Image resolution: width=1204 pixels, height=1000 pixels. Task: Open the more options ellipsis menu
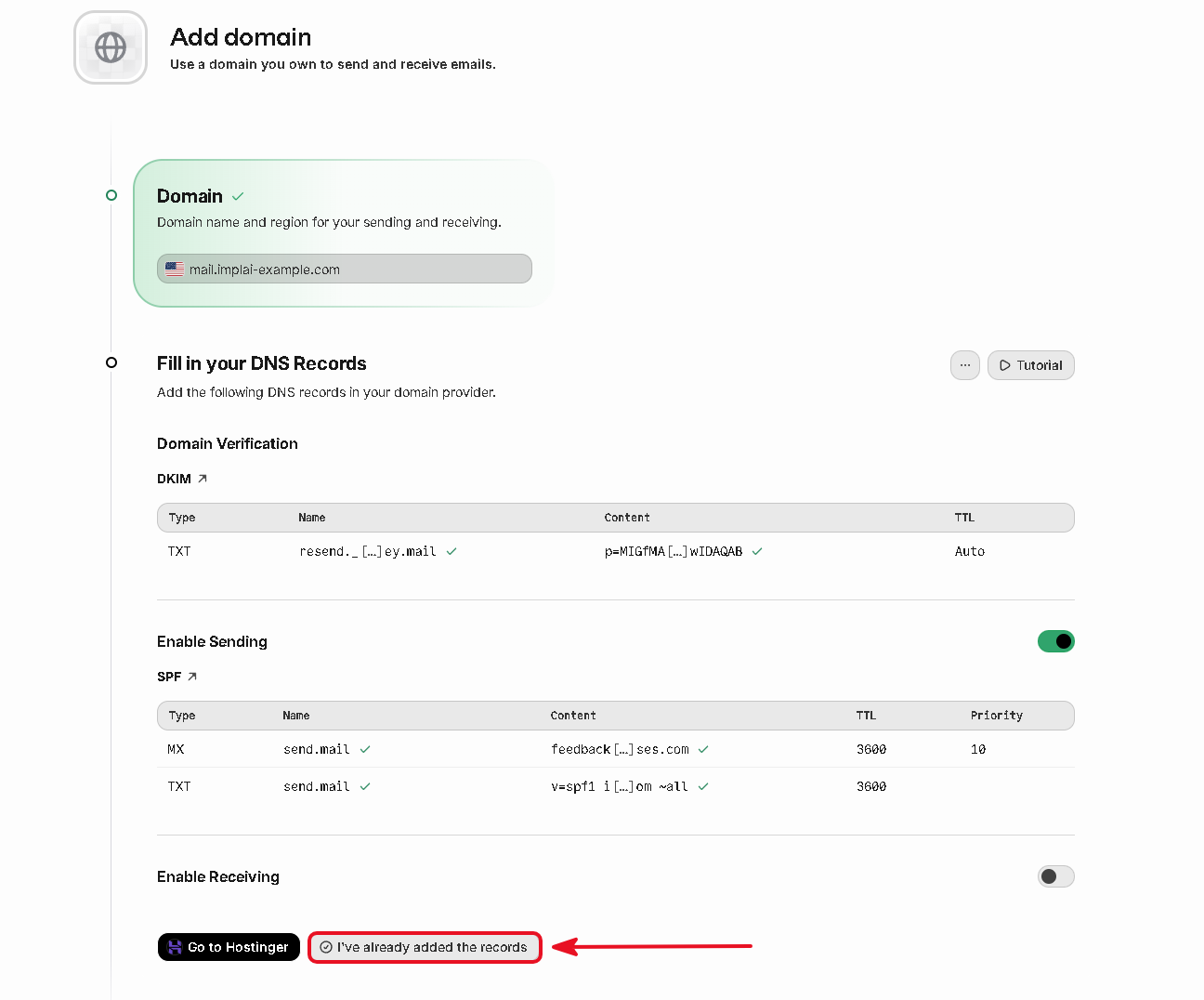coord(965,365)
